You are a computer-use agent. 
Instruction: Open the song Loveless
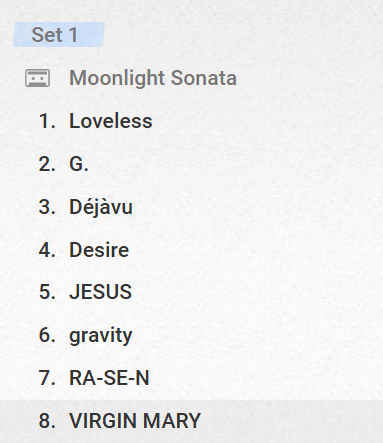[x=111, y=121]
